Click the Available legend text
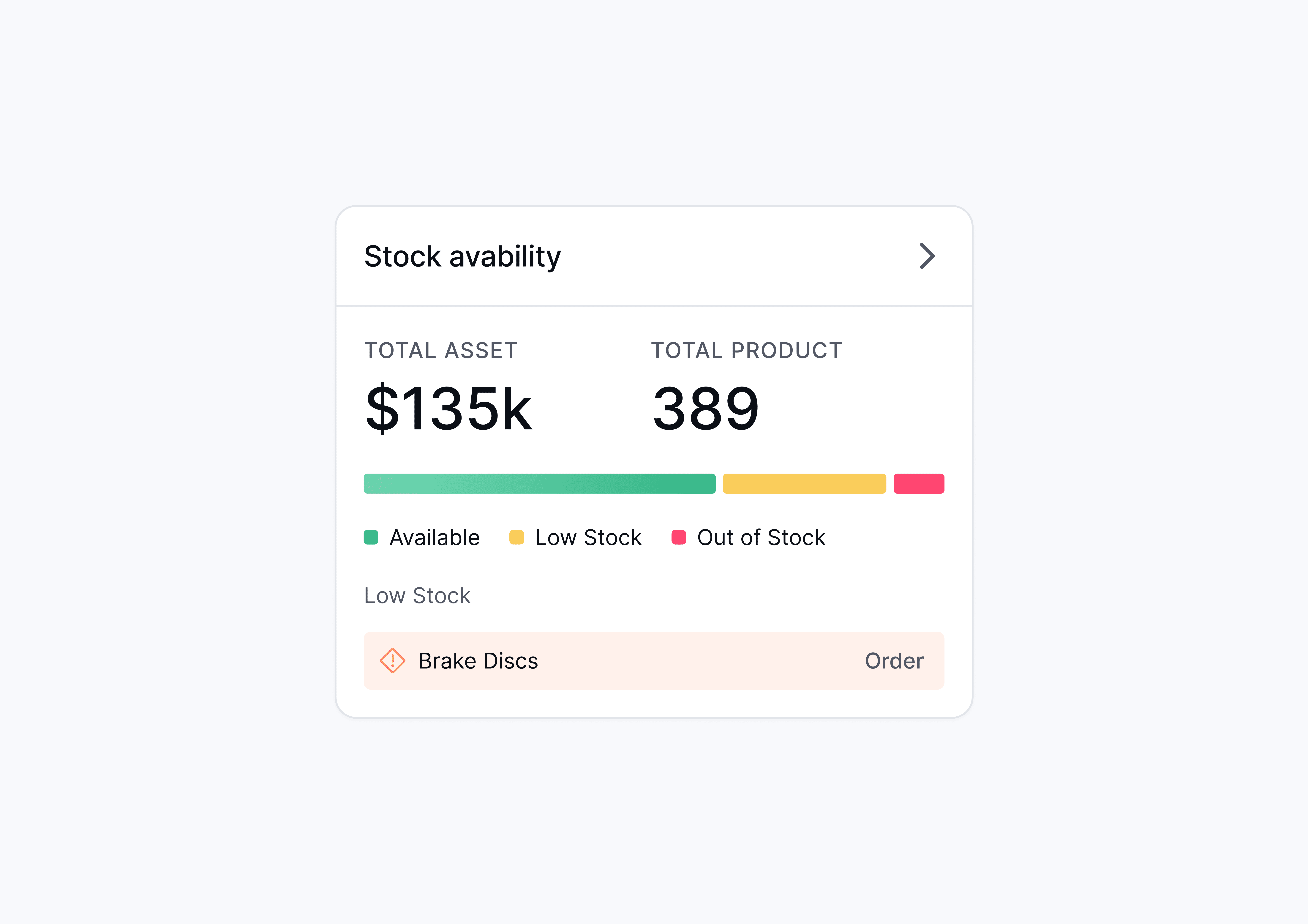The height and width of the screenshot is (924, 1308). (434, 537)
